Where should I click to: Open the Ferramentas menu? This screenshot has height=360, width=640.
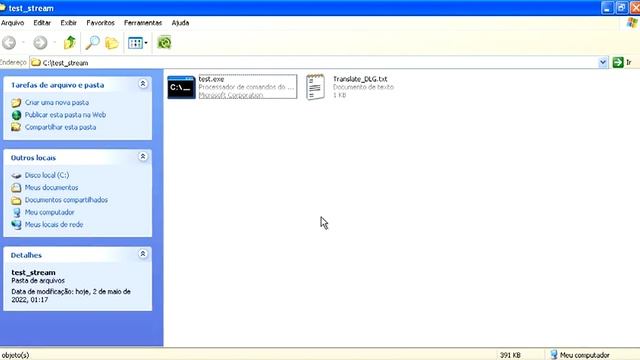143,23
